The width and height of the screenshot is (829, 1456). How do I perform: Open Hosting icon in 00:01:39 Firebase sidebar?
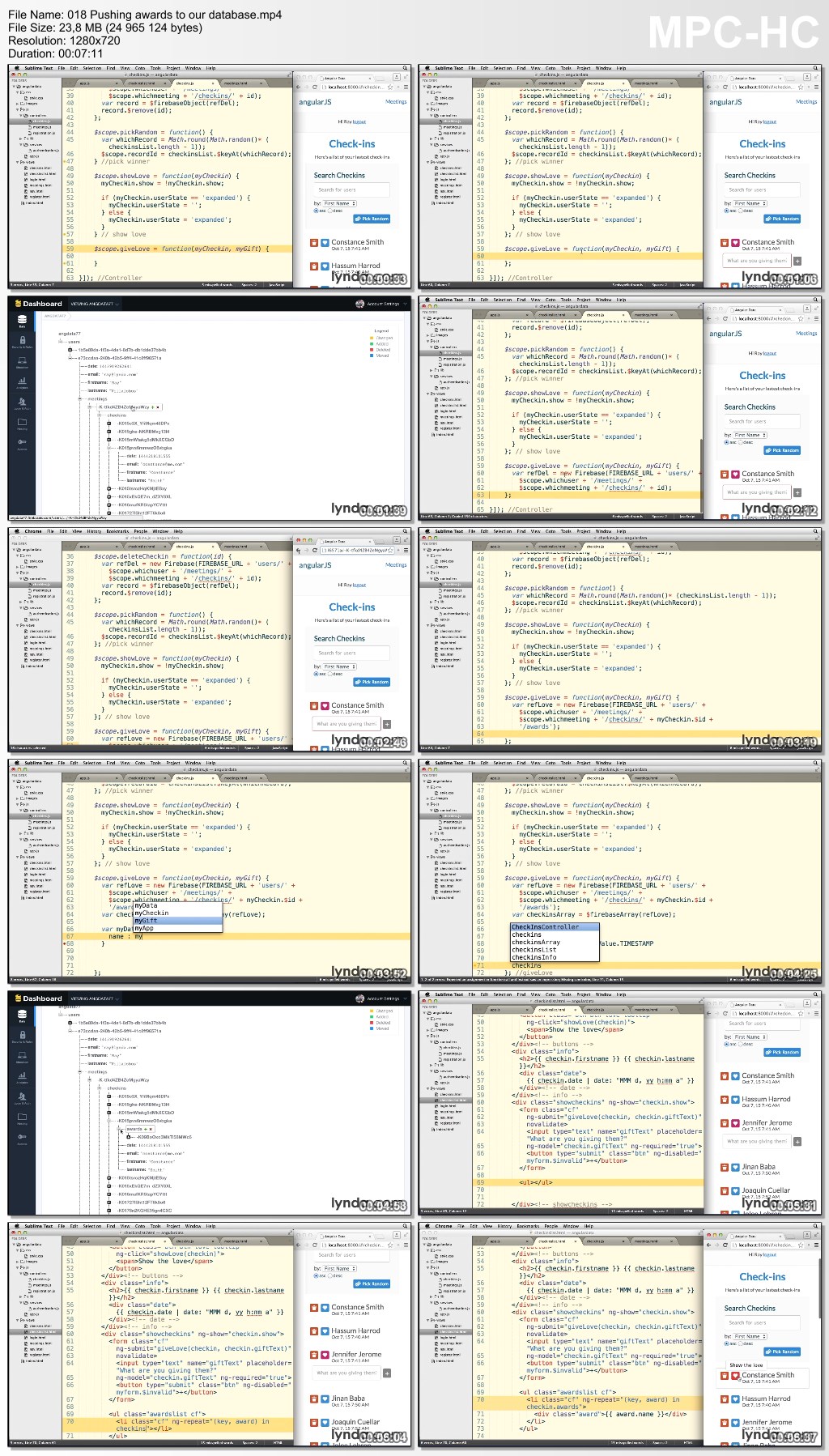22,424
